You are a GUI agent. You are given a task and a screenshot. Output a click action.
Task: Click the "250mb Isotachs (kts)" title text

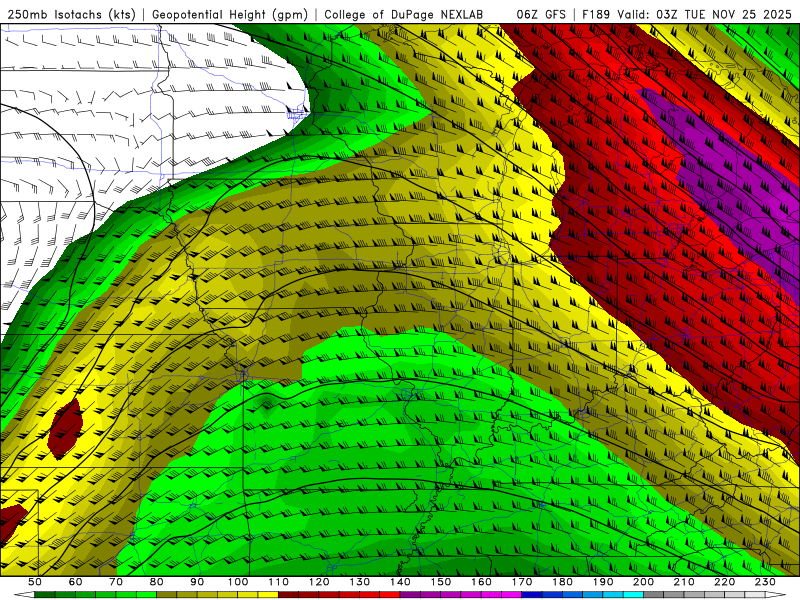(x=72, y=15)
